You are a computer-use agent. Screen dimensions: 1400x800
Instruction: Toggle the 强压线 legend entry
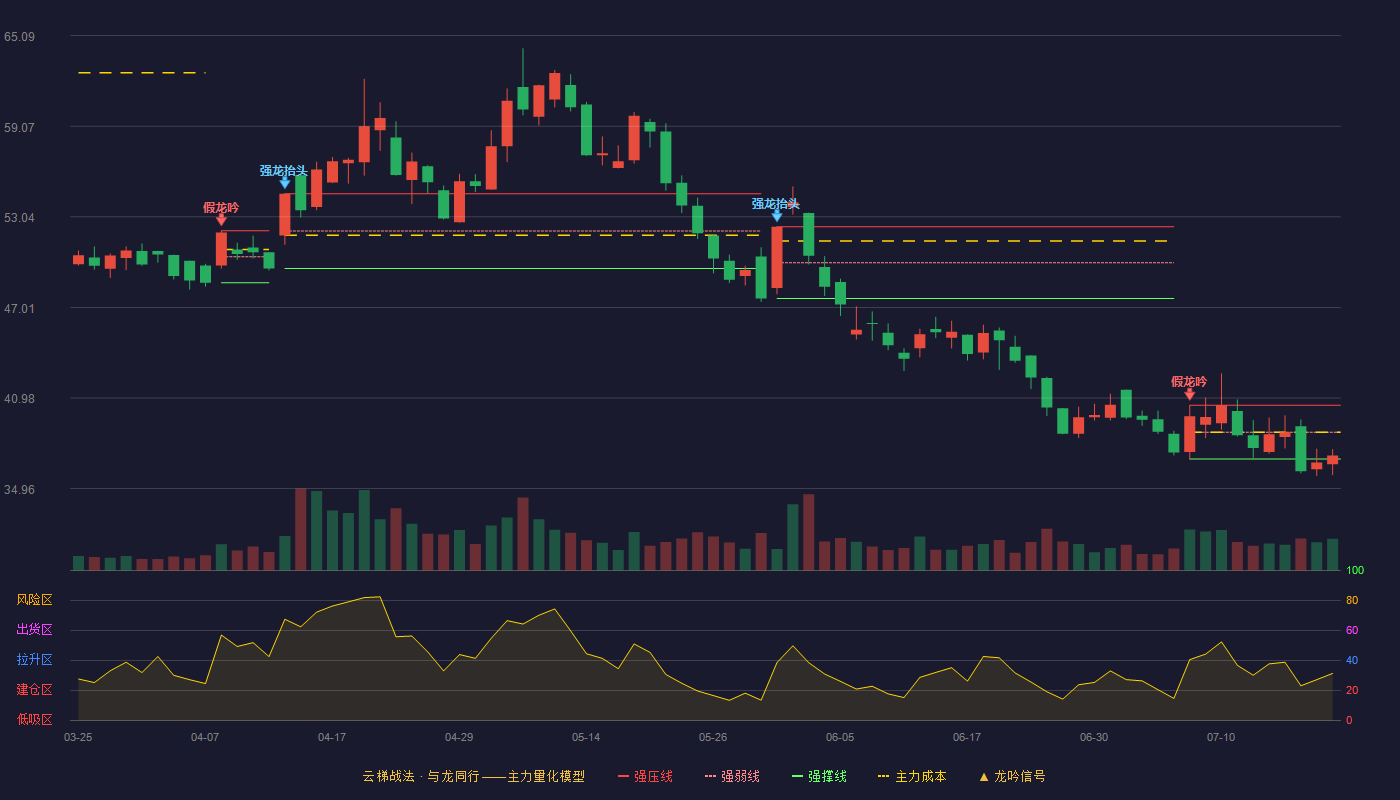pos(645,776)
